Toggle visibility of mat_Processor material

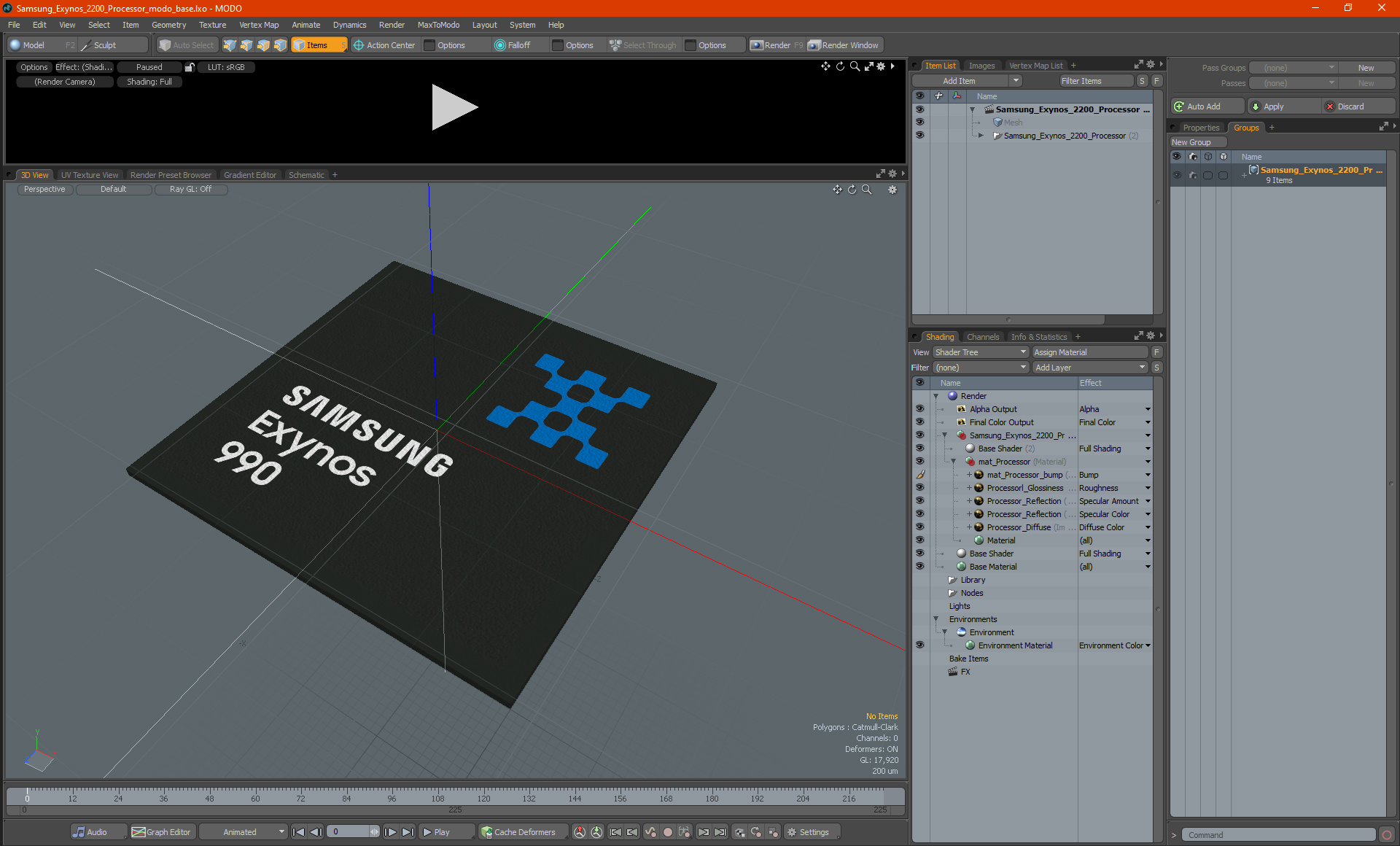[x=919, y=462]
